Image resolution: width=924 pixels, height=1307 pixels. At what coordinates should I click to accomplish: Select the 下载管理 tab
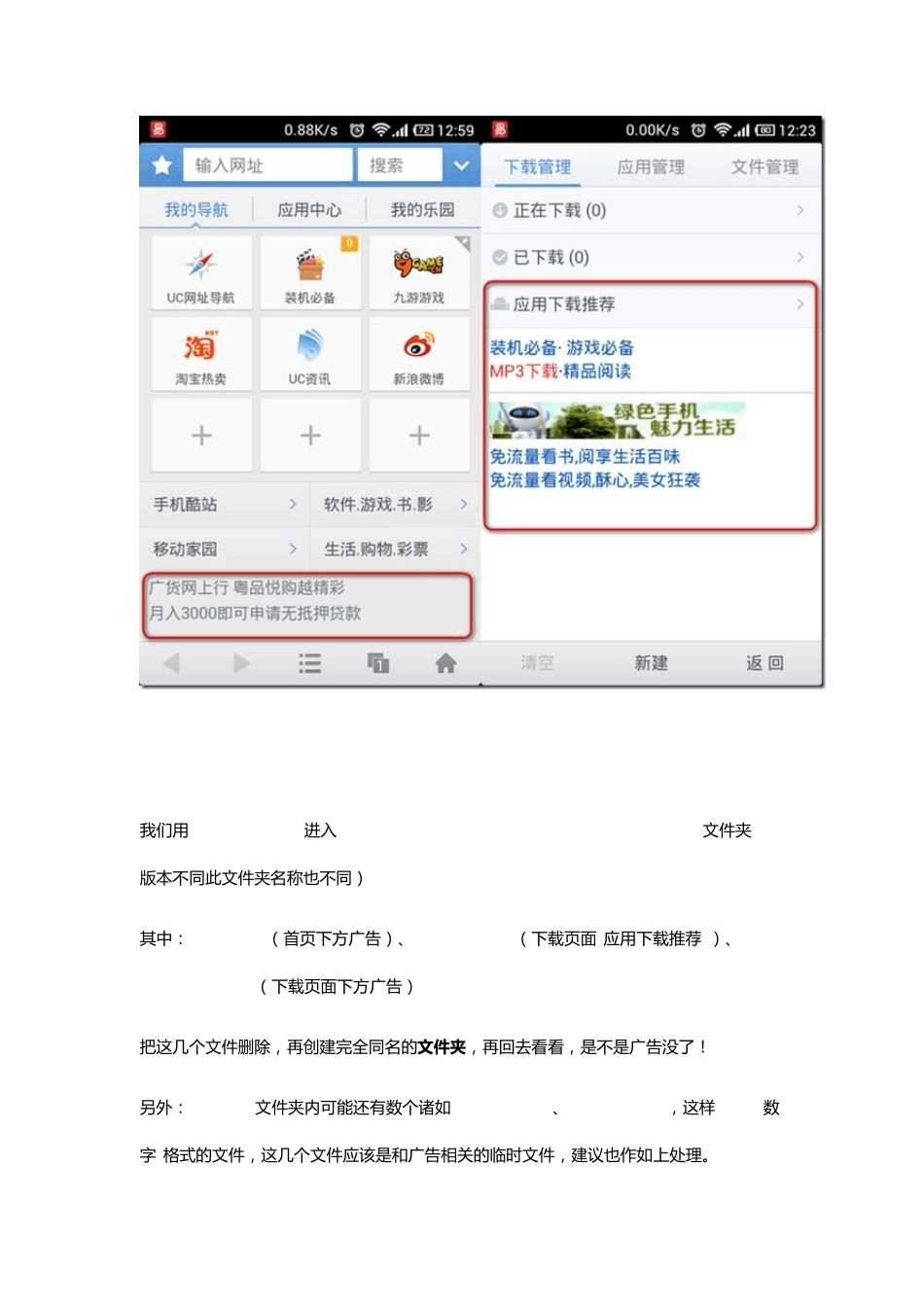pos(538,166)
